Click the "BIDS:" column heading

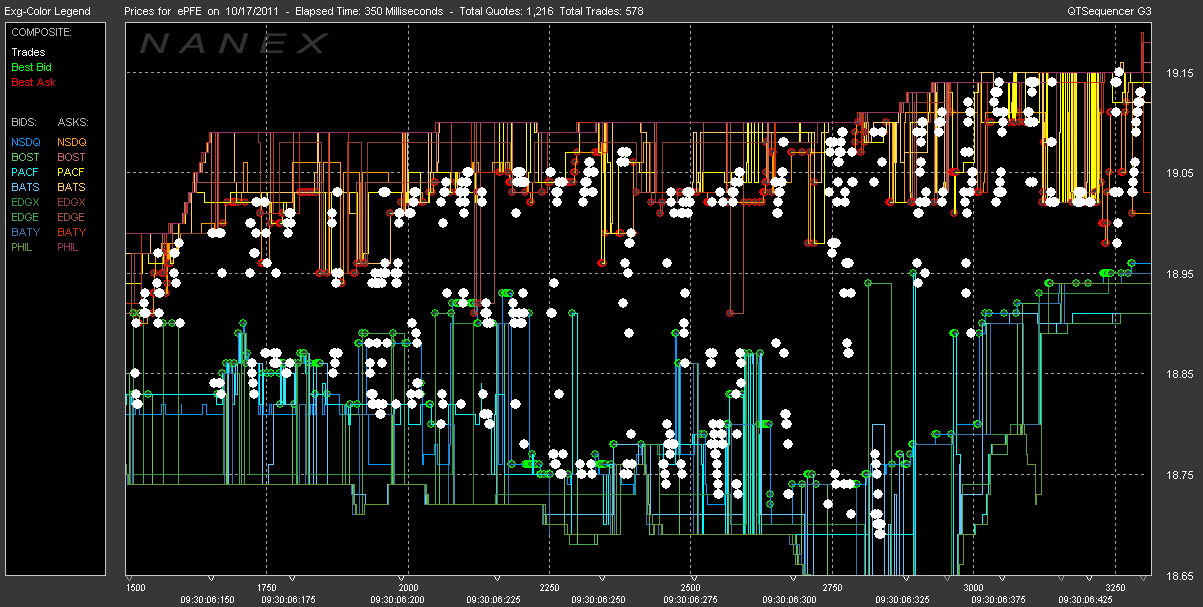point(25,121)
